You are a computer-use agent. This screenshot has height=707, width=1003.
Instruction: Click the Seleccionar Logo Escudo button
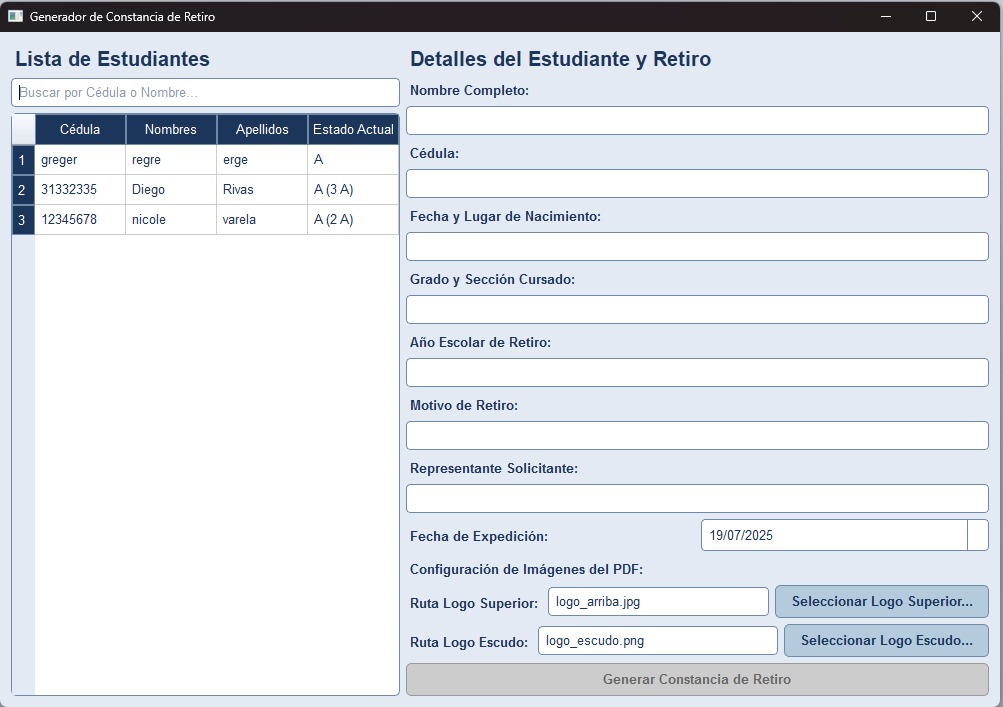point(886,640)
